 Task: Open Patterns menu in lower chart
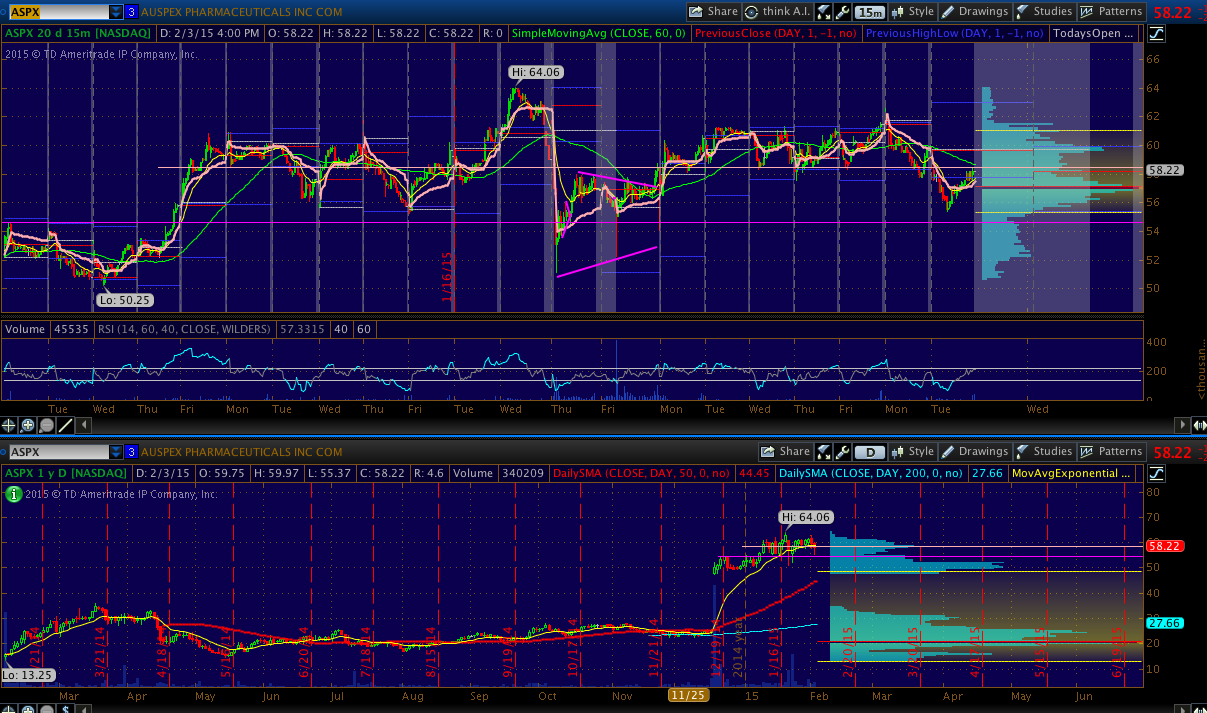click(1111, 452)
